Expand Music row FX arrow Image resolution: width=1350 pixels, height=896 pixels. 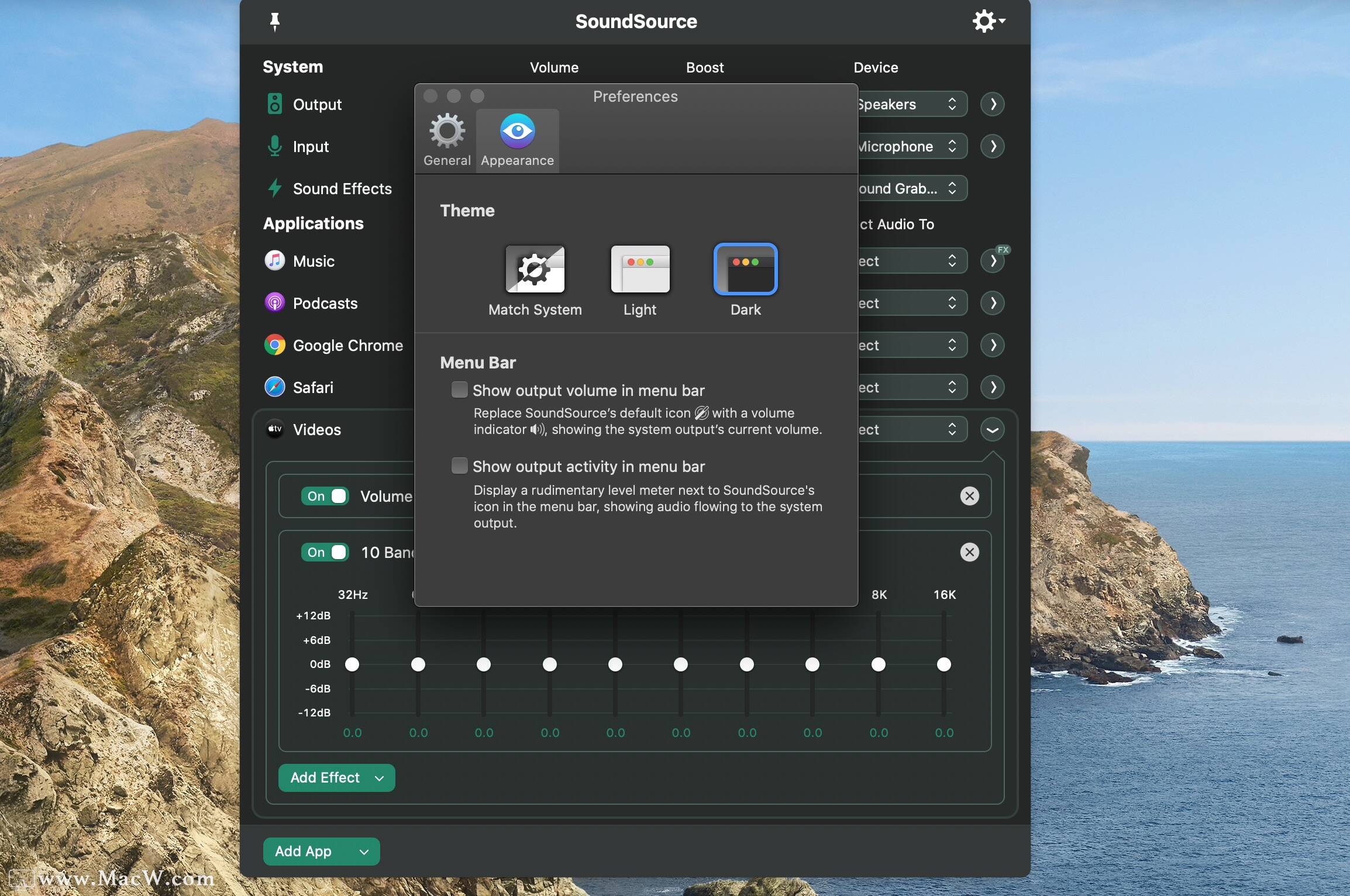click(993, 261)
